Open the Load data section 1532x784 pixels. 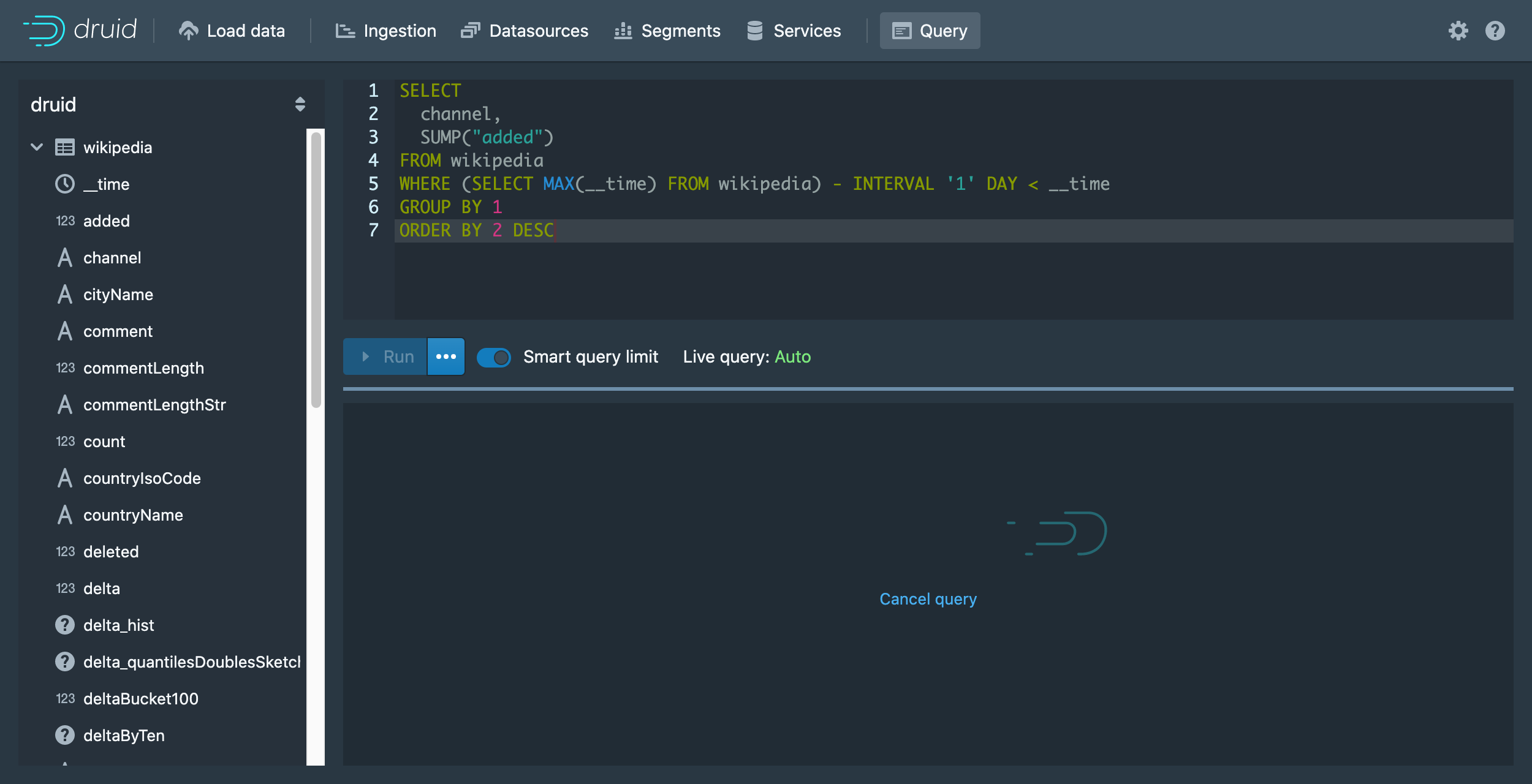point(233,31)
